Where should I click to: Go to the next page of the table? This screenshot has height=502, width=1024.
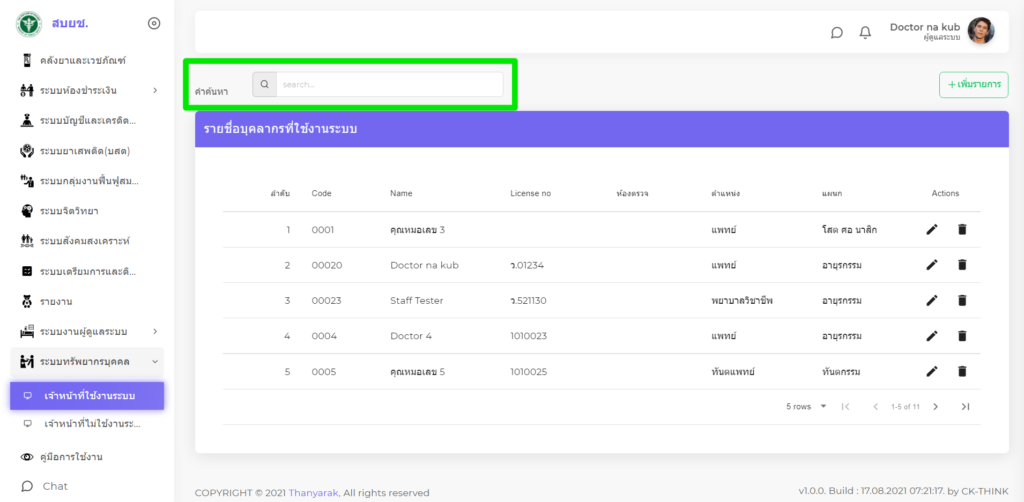pyautogui.click(x=936, y=407)
